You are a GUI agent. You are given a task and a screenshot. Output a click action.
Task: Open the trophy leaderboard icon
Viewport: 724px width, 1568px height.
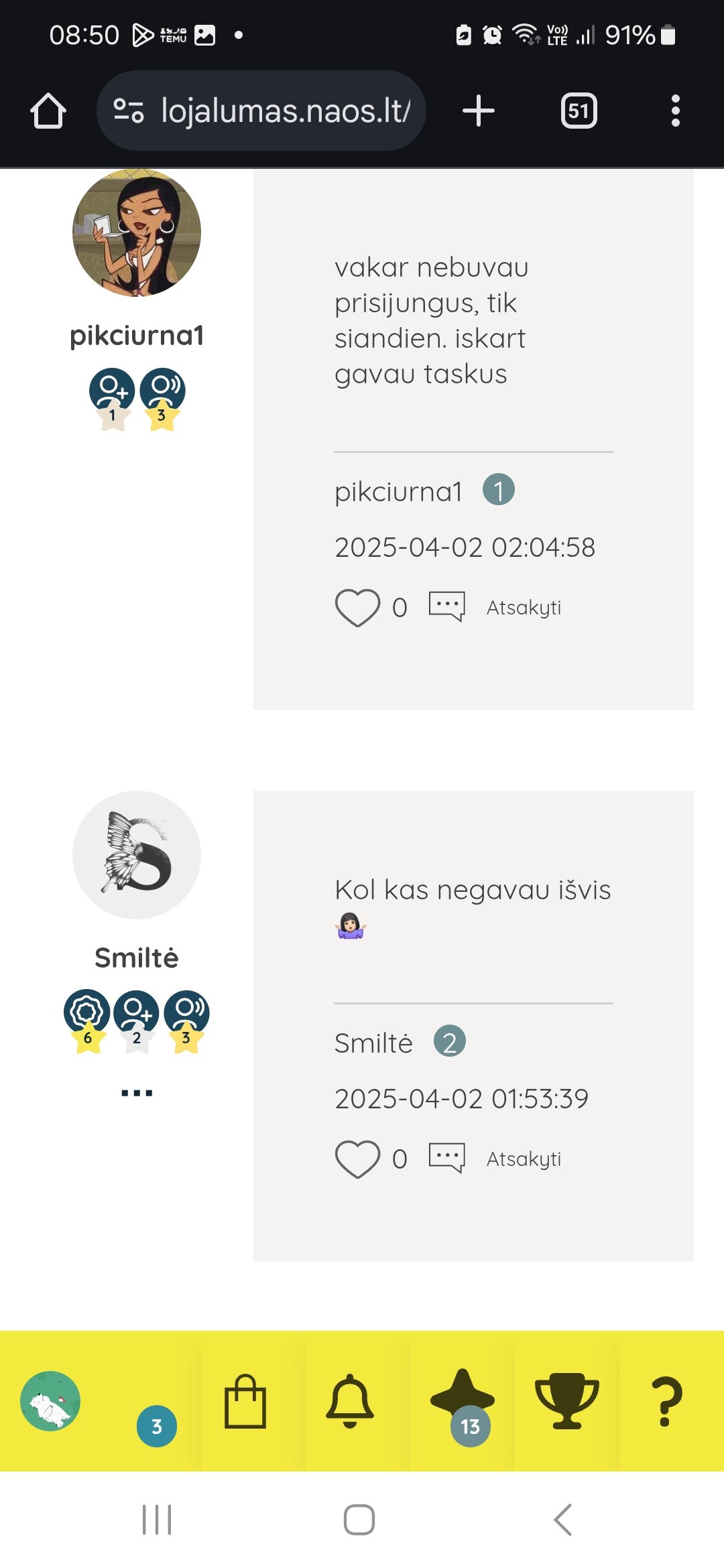566,1401
